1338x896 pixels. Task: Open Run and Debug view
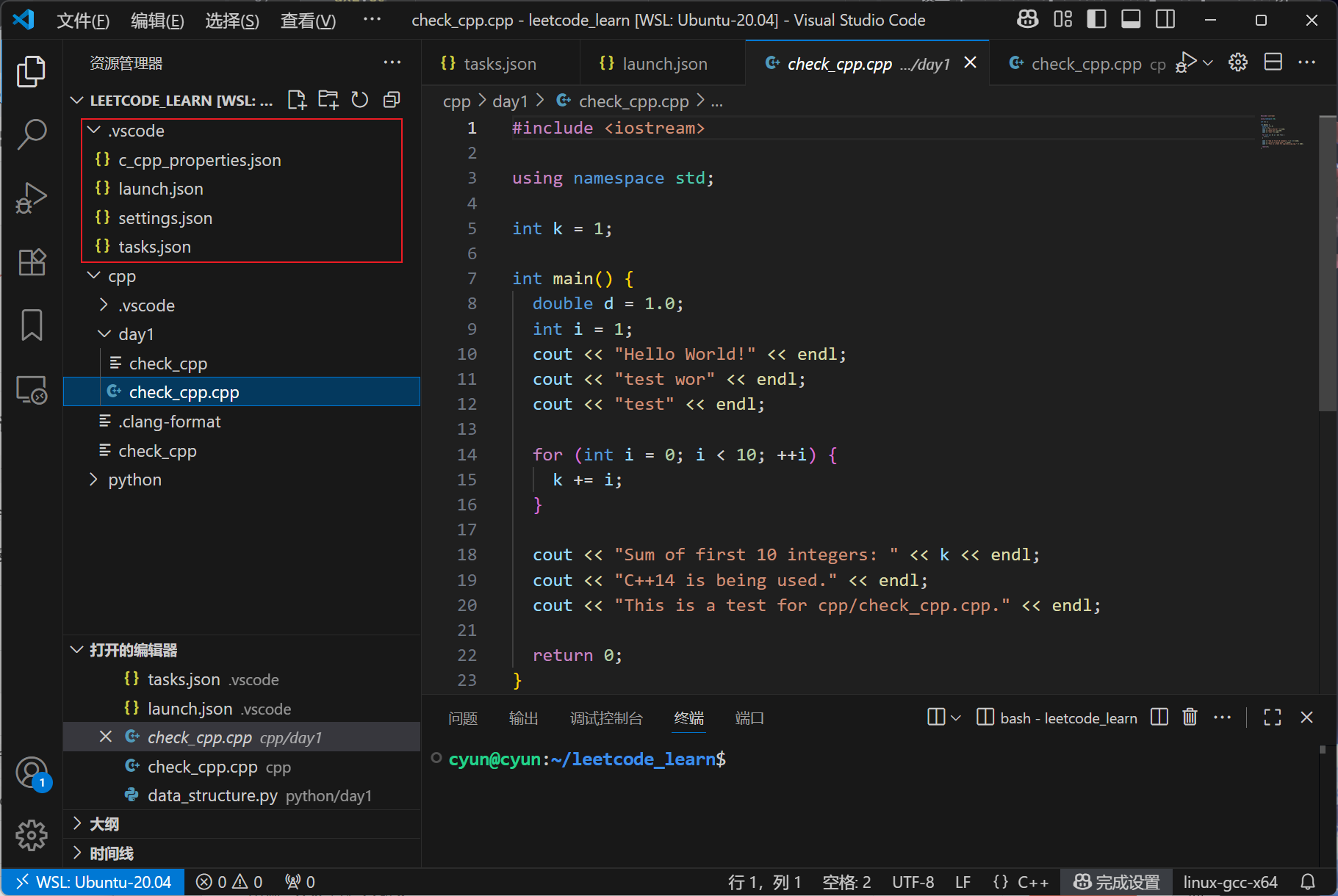pos(31,198)
